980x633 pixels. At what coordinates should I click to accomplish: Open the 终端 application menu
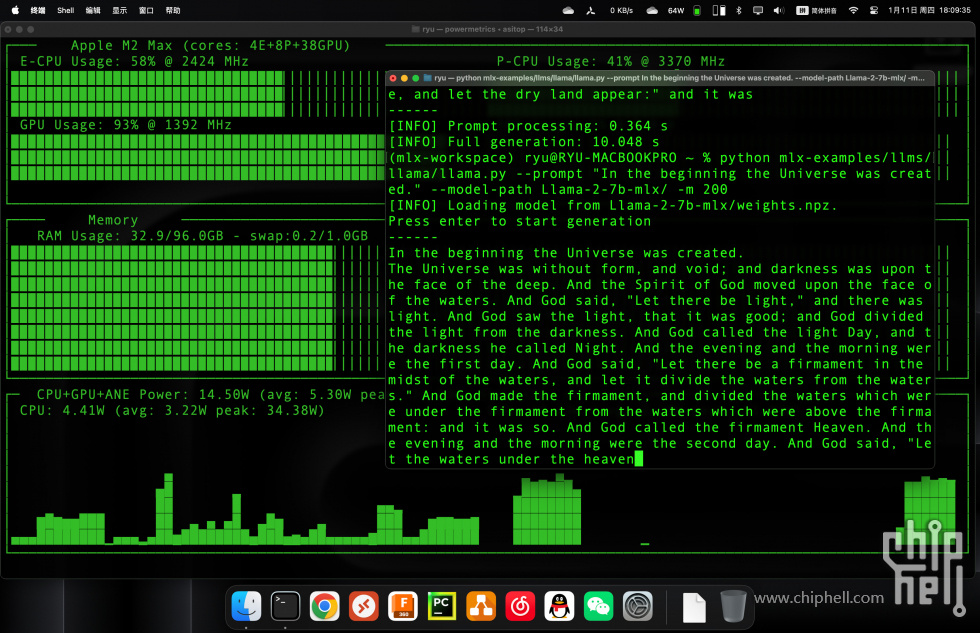pos(38,10)
